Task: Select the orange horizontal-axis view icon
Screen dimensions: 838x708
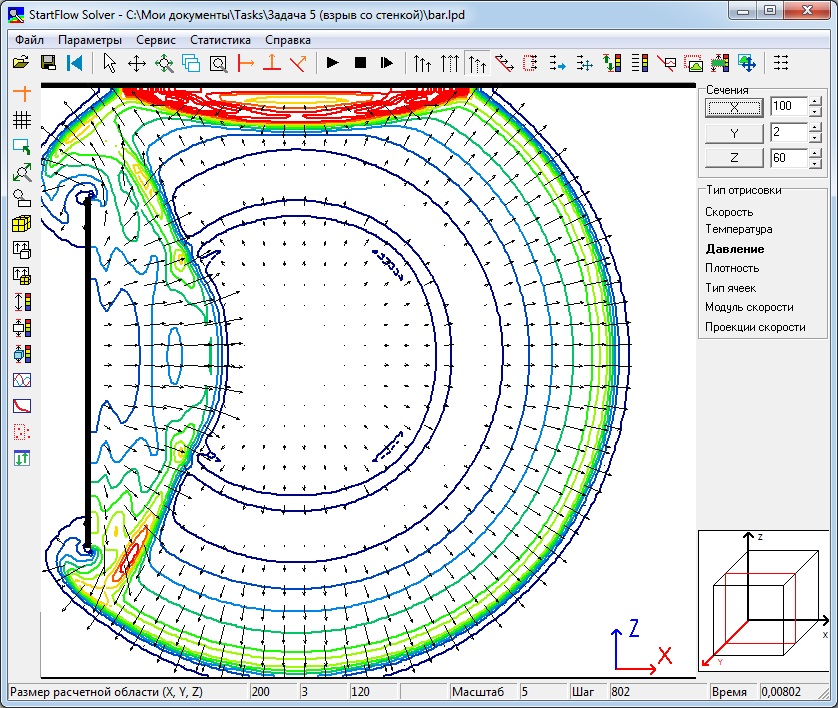Action: point(245,64)
